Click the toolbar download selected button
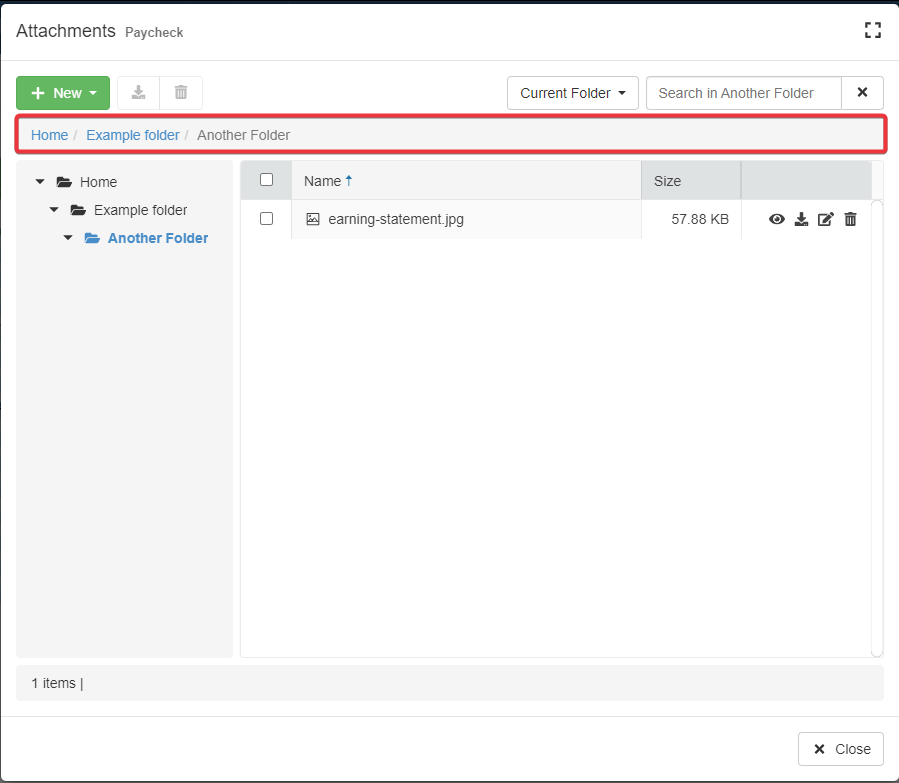 tap(139, 93)
